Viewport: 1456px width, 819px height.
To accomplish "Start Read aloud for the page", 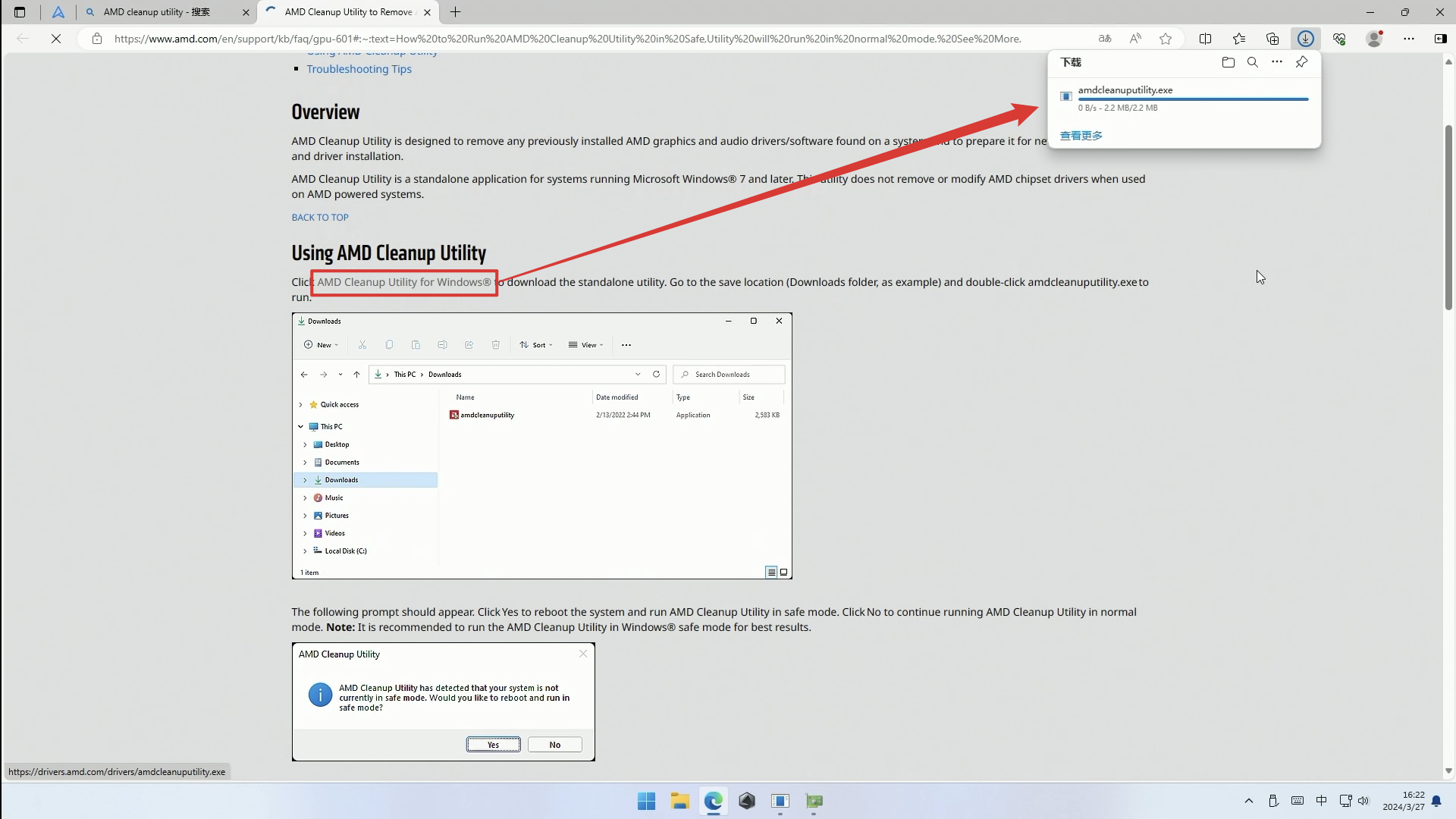I will pos(1135,38).
